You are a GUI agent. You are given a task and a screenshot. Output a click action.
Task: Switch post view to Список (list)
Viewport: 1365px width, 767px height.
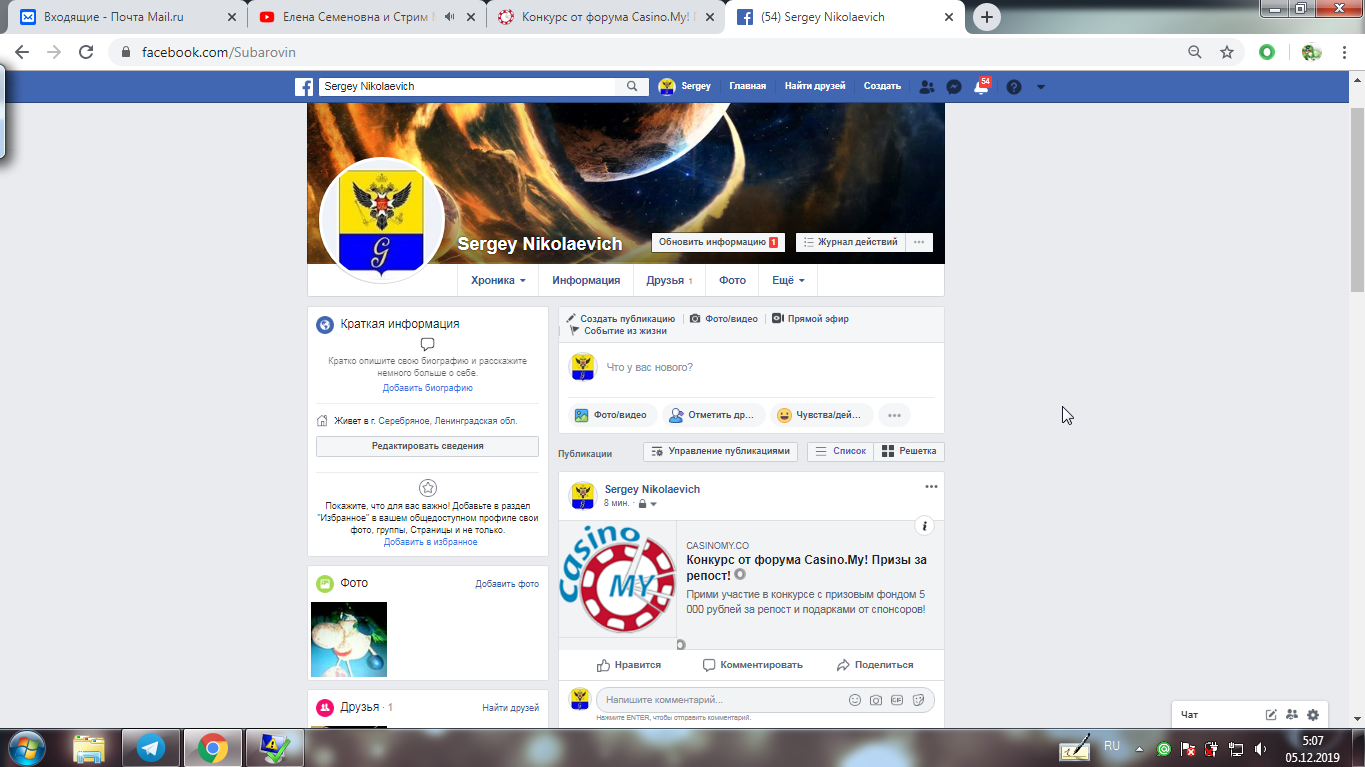coord(840,451)
